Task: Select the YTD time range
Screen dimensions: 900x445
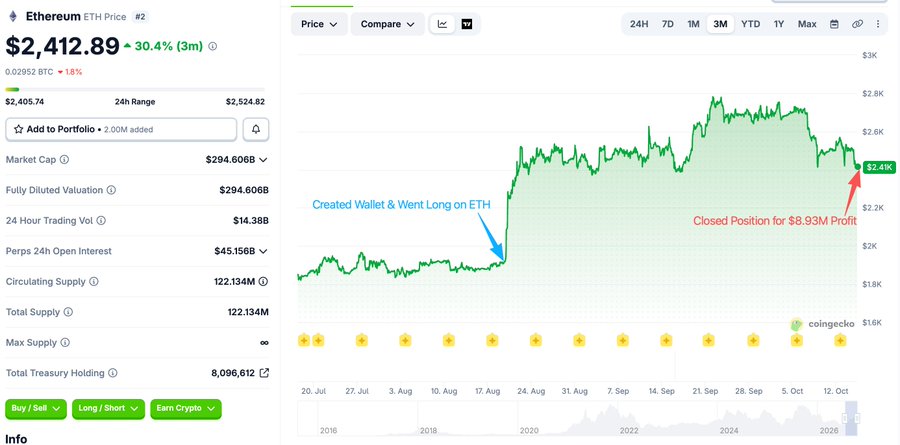Action: tap(750, 24)
